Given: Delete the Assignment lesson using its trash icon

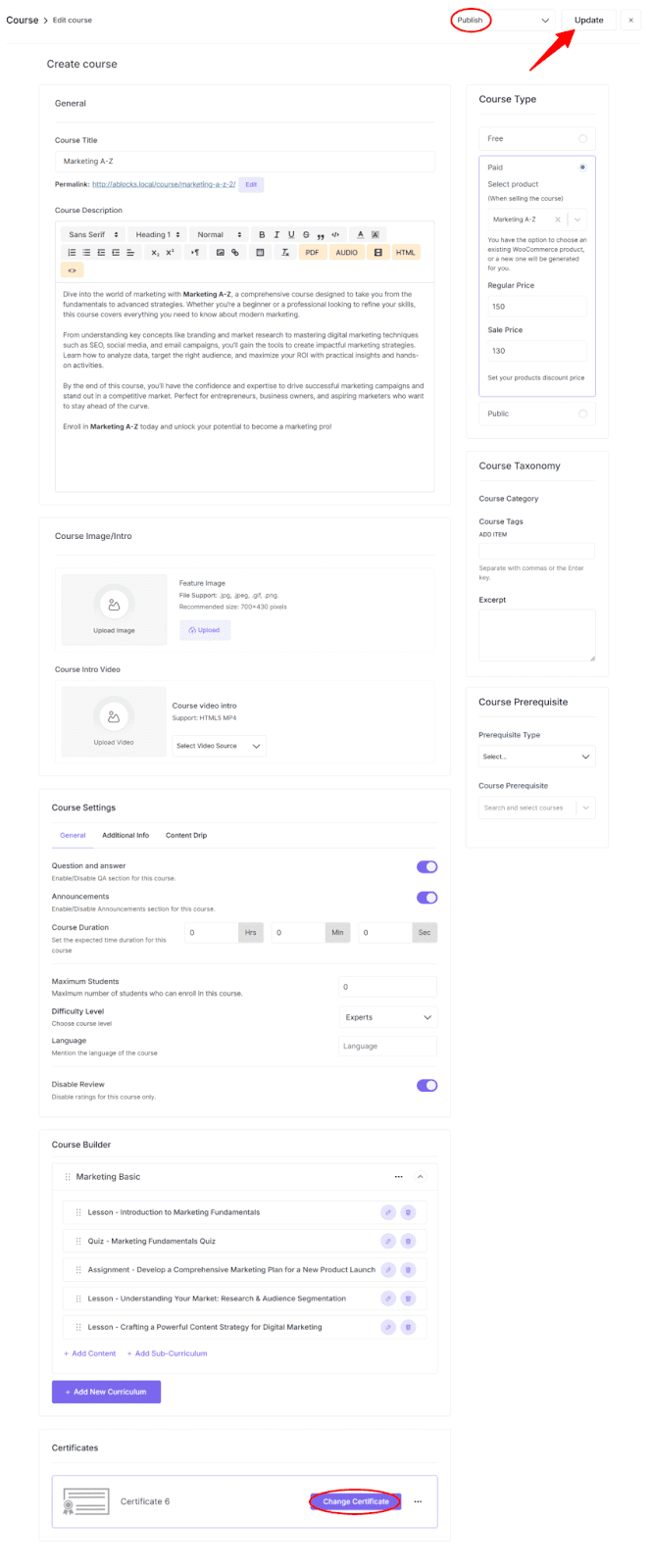Looking at the screenshot, I should (409, 1269).
